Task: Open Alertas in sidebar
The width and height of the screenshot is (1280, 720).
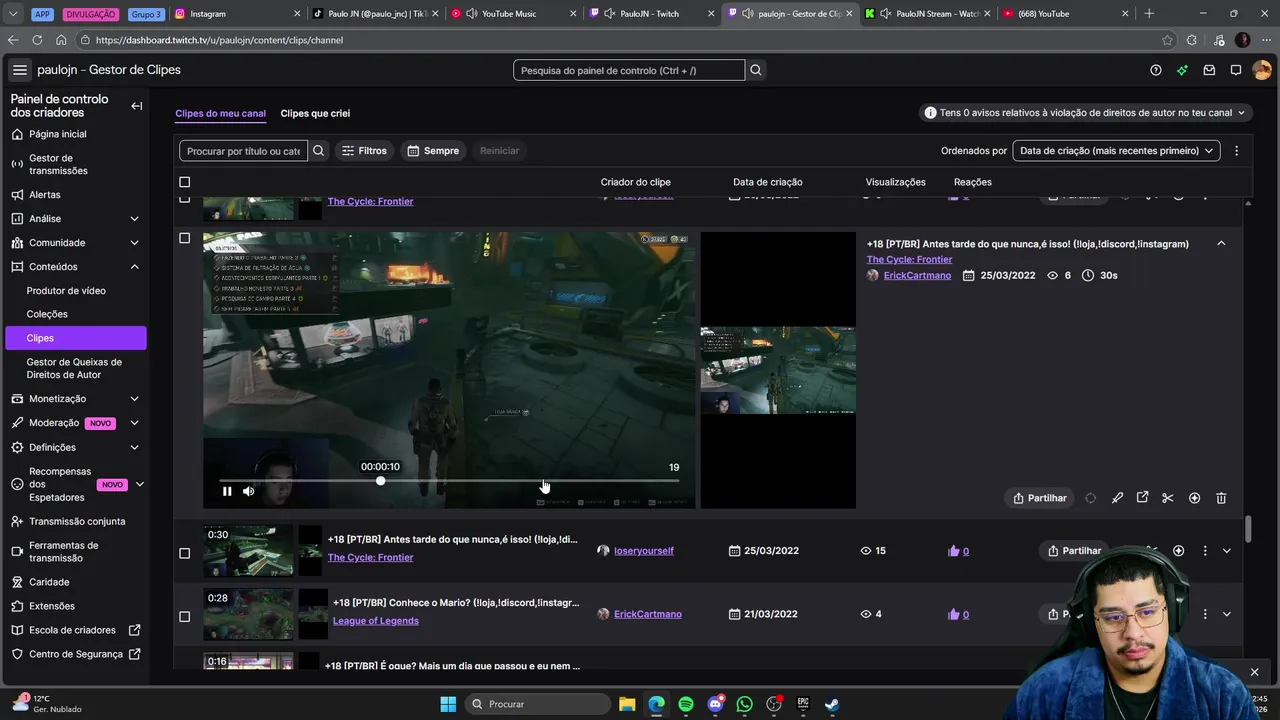Action: 45,195
